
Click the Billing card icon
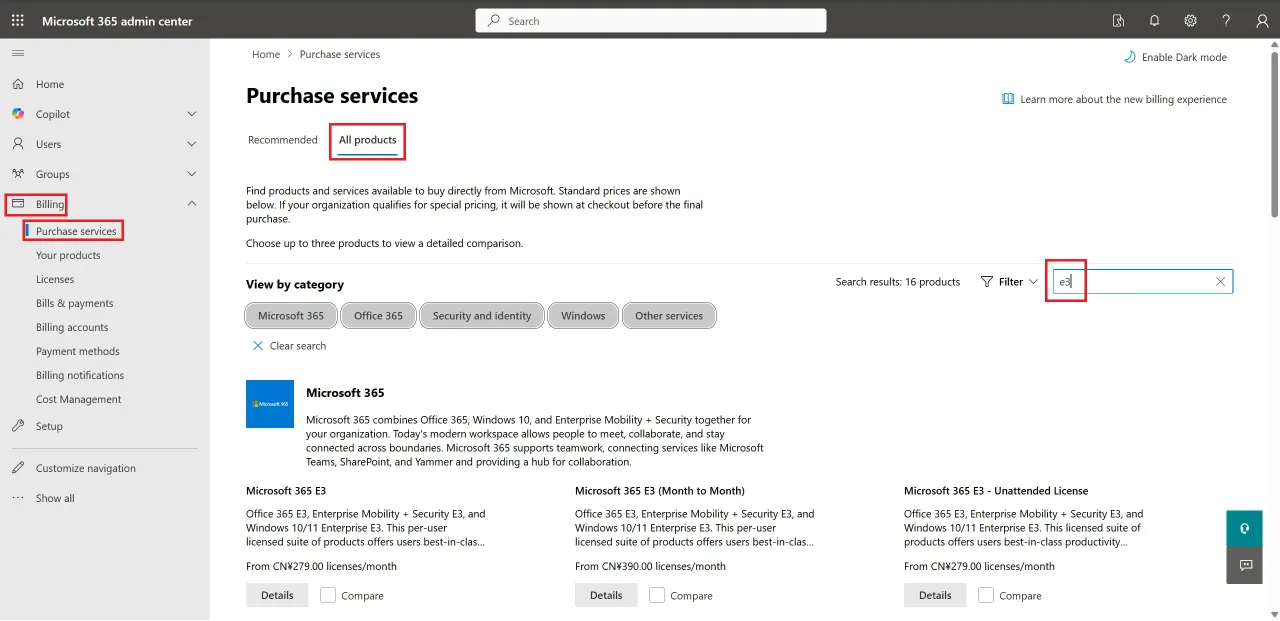(18, 204)
